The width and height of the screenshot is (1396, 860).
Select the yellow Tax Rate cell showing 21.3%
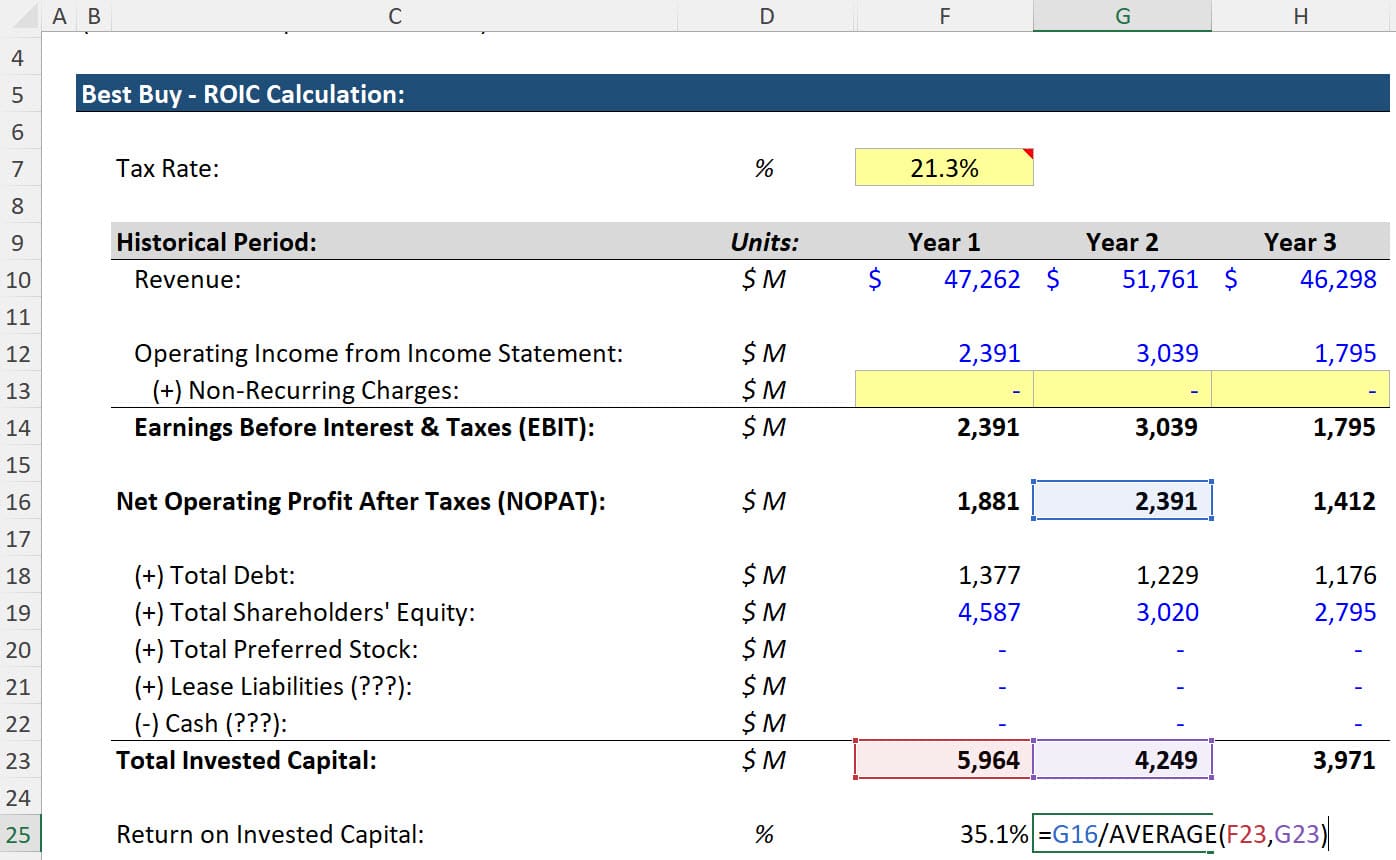pyautogui.click(x=943, y=167)
